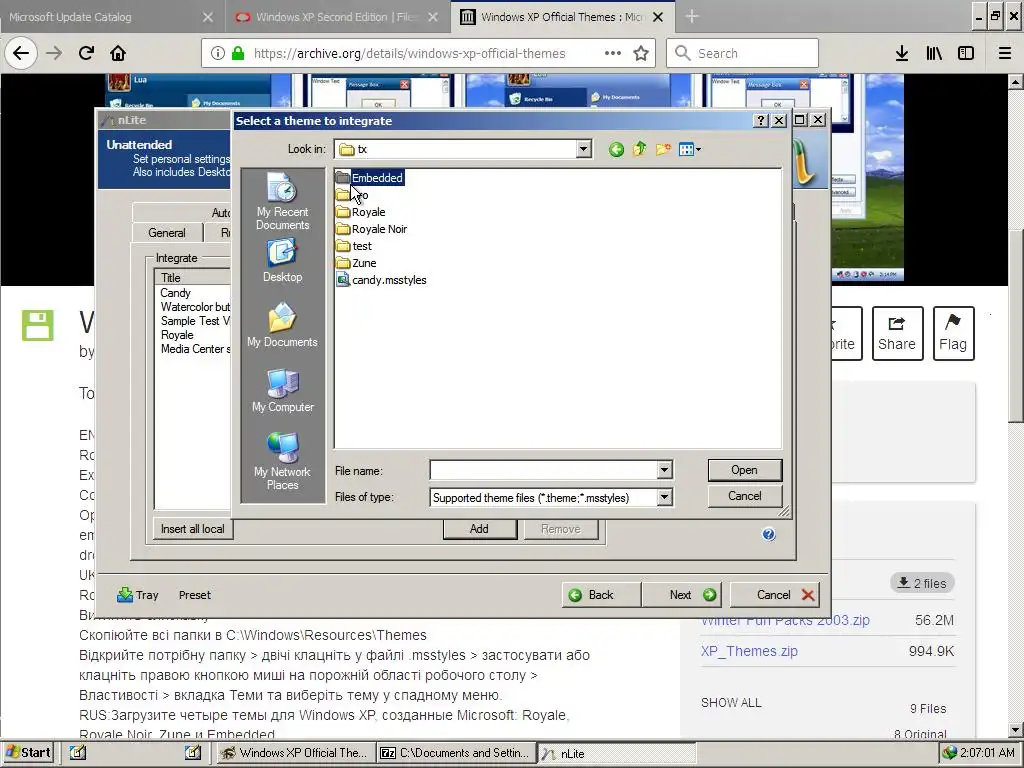The width and height of the screenshot is (1024, 768).
Task: Select the Royale Noir folder
Action: pos(372,229)
